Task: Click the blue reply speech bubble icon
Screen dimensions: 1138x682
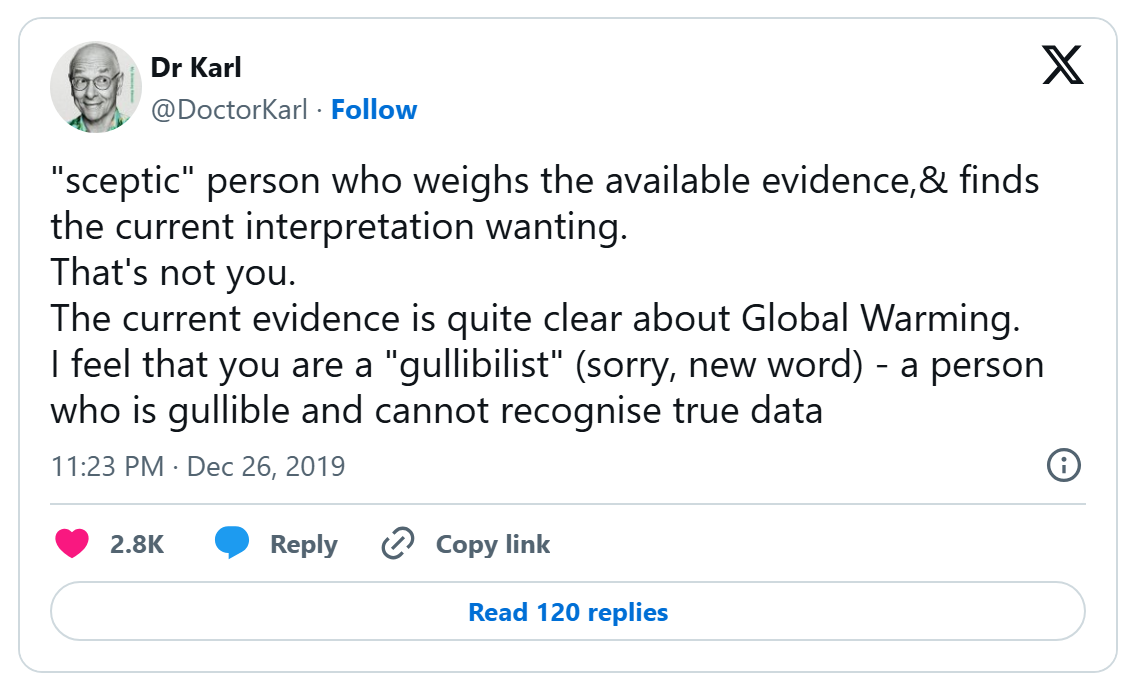Action: pyautogui.click(x=232, y=544)
